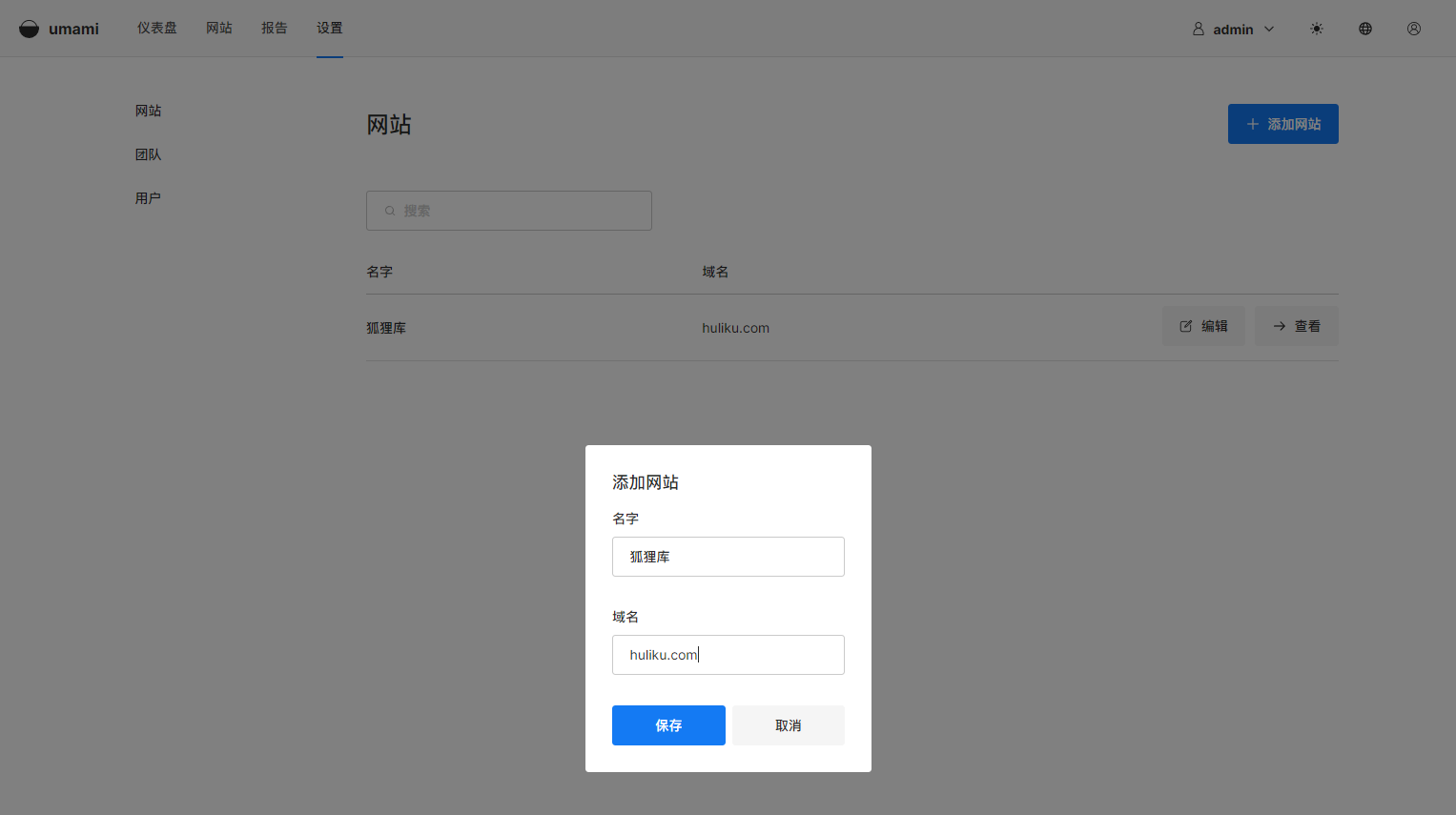Click the umami logo icon
The width and height of the screenshot is (1456, 815).
click(x=30, y=29)
